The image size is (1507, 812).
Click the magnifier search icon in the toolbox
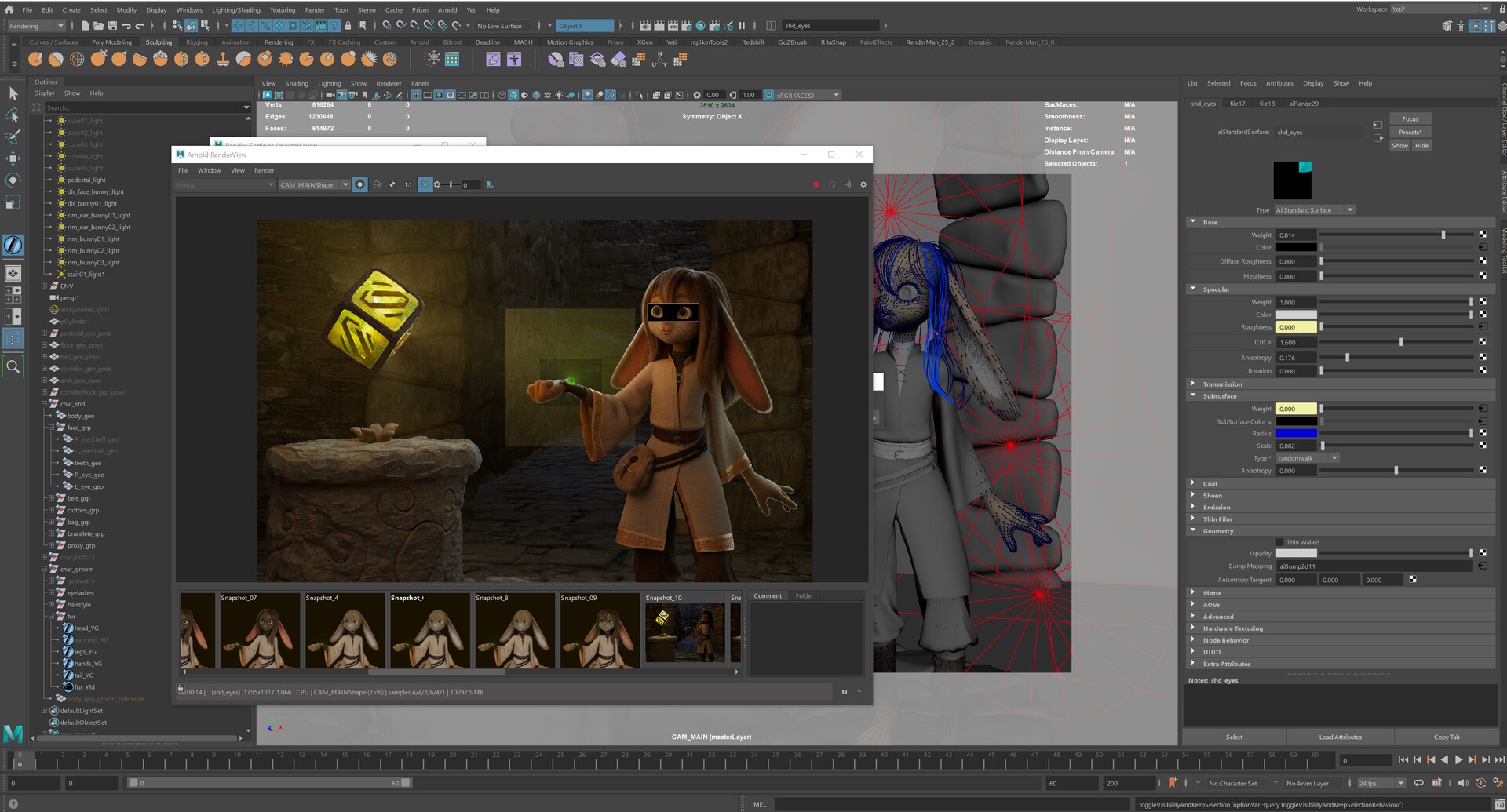[x=13, y=366]
